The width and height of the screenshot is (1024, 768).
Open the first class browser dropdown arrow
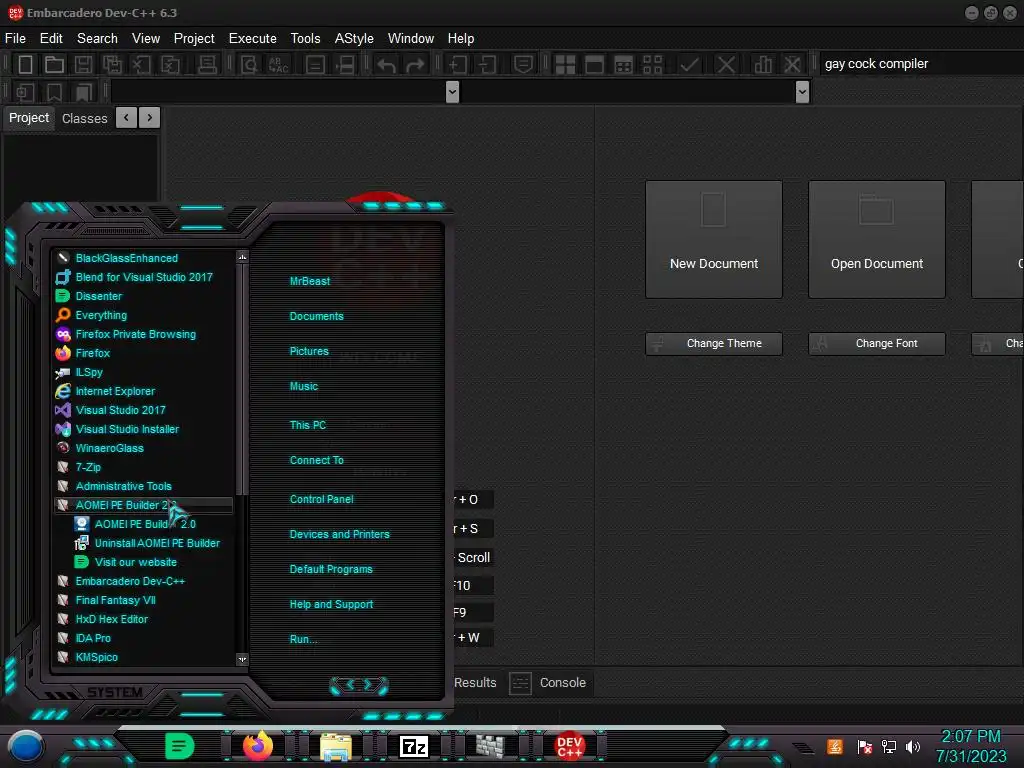point(452,92)
